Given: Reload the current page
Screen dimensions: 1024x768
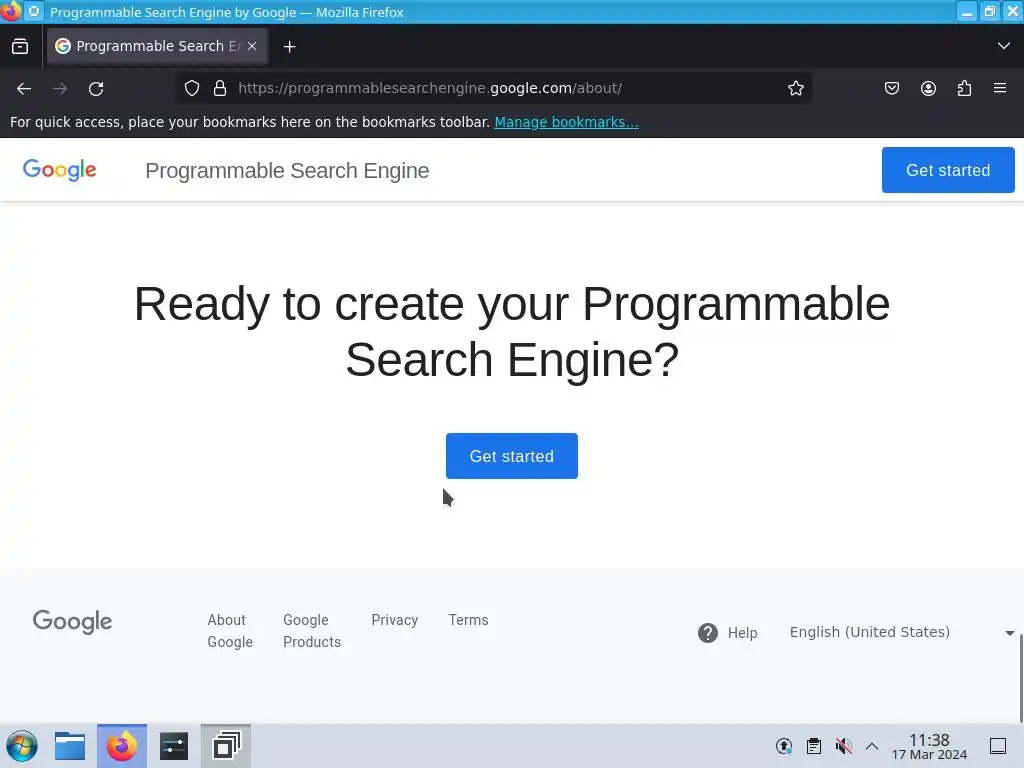Looking at the screenshot, I should (x=96, y=88).
